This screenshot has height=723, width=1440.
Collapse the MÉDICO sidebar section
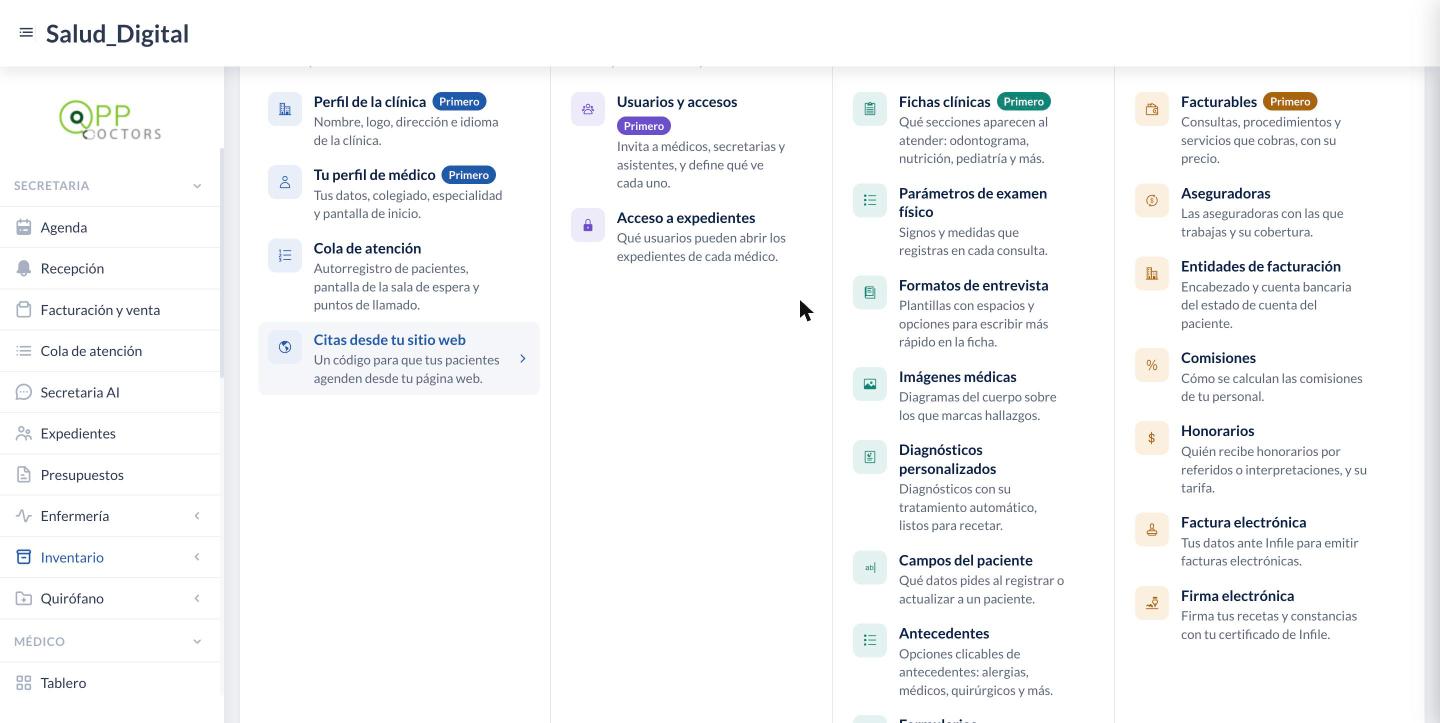coord(197,642)
